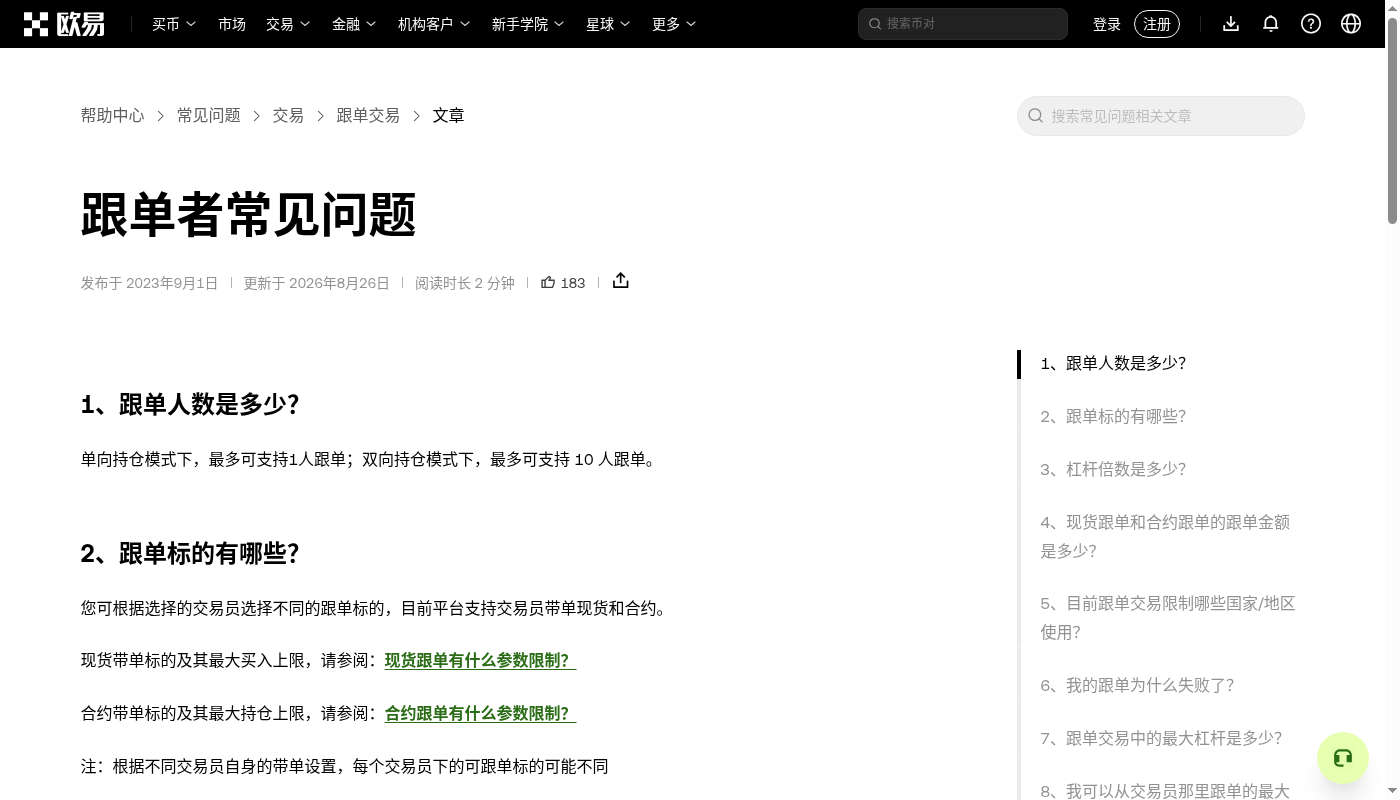Jump to section 2、跟单标的有哪些?

(1113, 417)
